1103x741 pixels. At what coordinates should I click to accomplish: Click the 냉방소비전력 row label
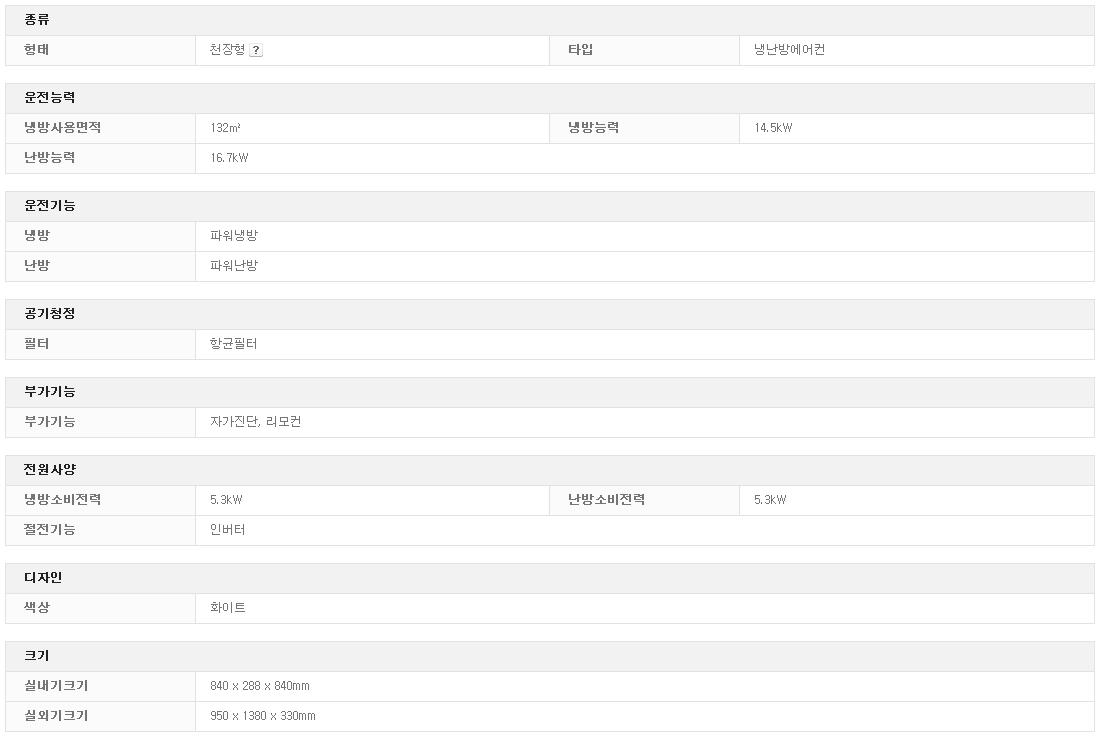click(x=63, y=500)
